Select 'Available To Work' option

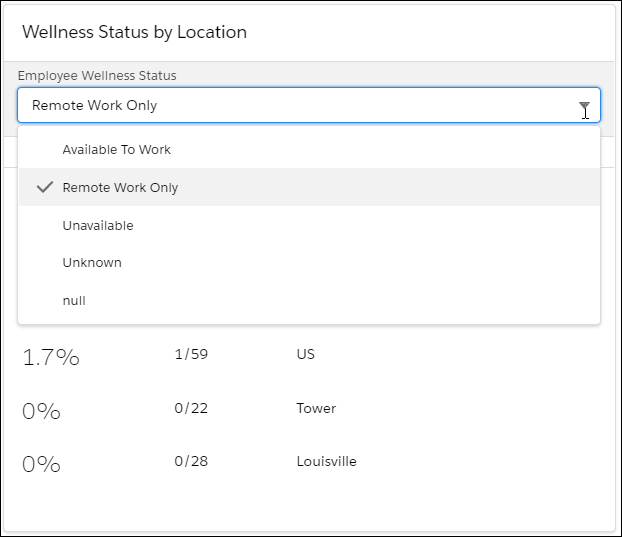coord(309,150)
